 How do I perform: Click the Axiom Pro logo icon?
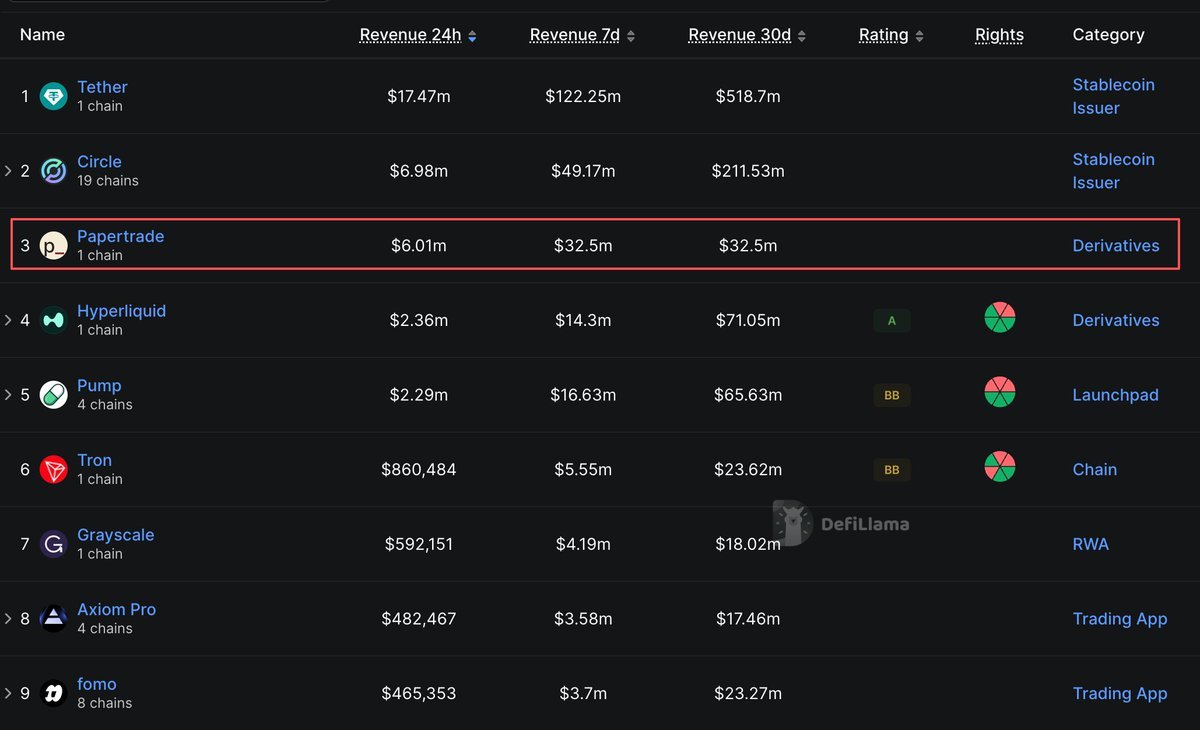(x=53, y=619)
